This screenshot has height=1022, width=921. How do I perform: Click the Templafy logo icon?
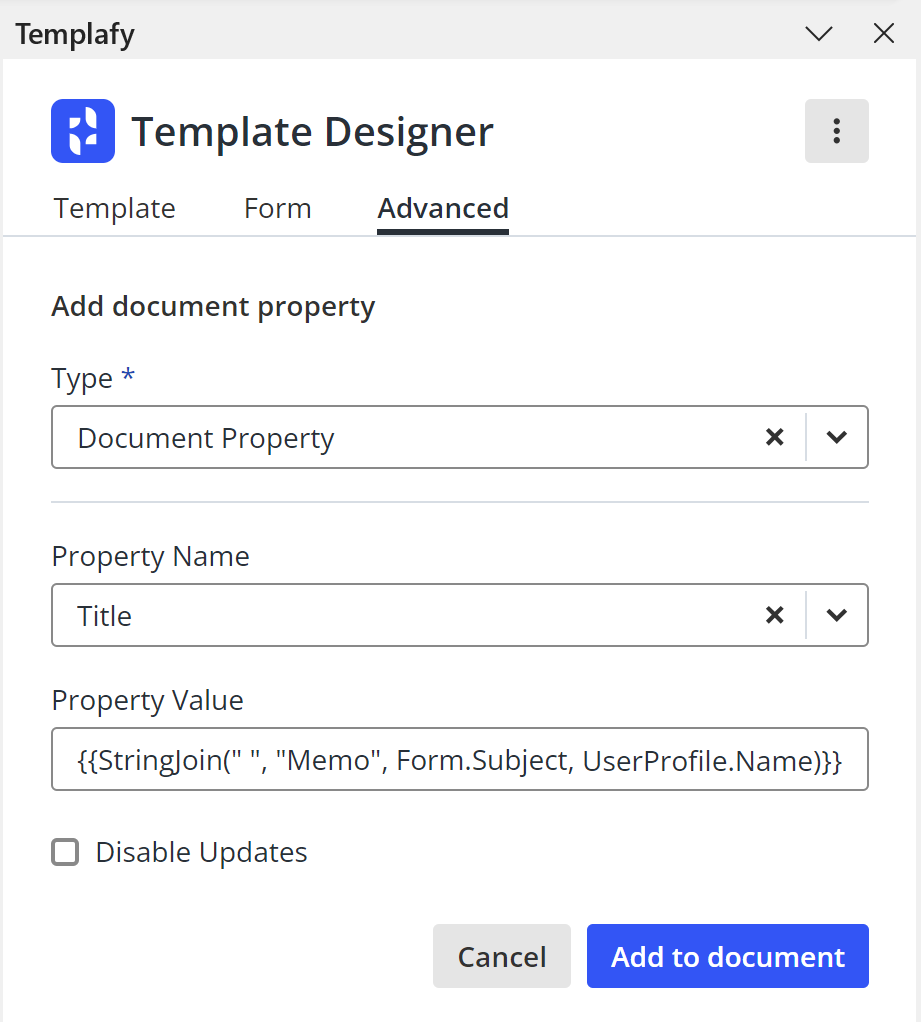click(83, 131)
